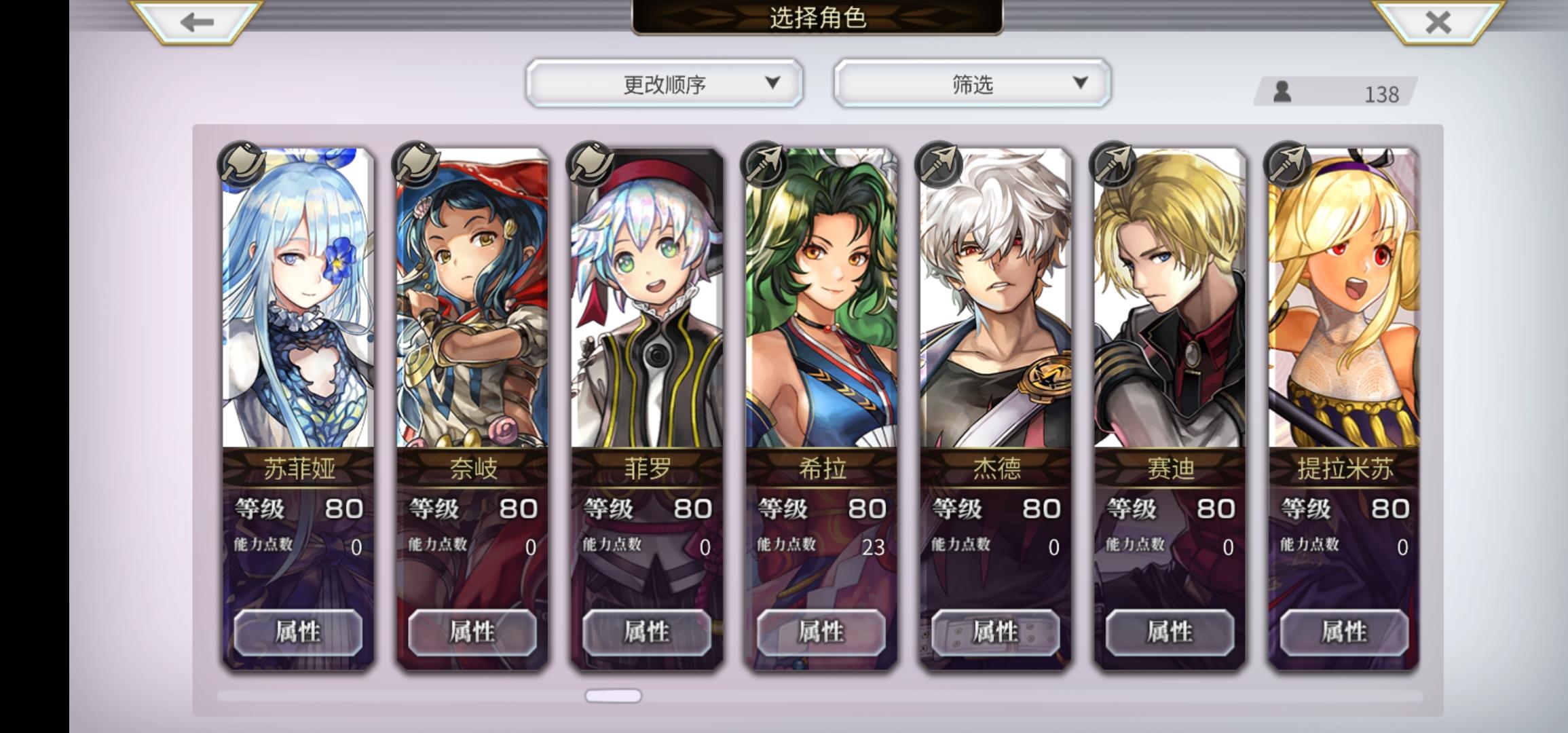Tap the back arrow icon
This screenshot has height=733, width=1568.
[x=197, y=22]
